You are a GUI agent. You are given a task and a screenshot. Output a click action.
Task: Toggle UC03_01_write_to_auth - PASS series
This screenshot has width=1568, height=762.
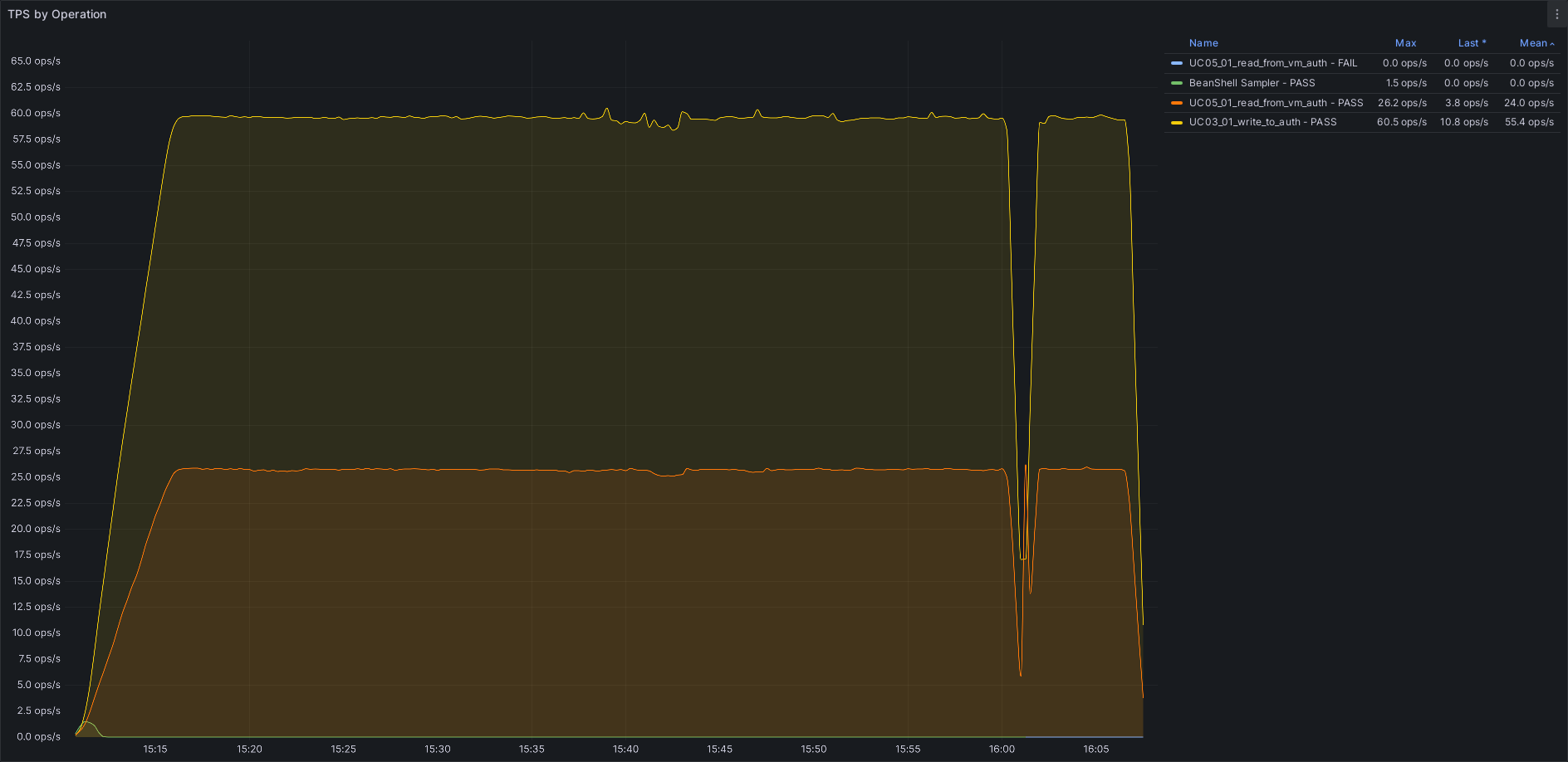pos(1262,122)
